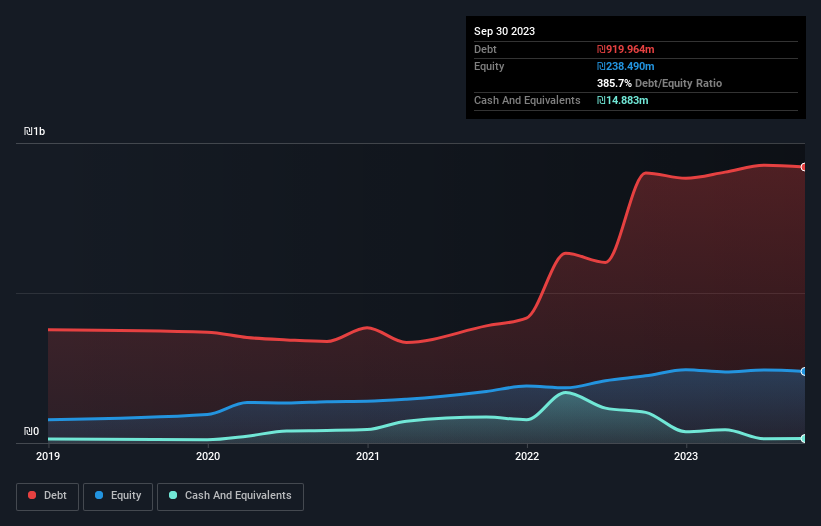
Task: Click Cash And Equivalents label in tooltip
Action: coord(527,100)
